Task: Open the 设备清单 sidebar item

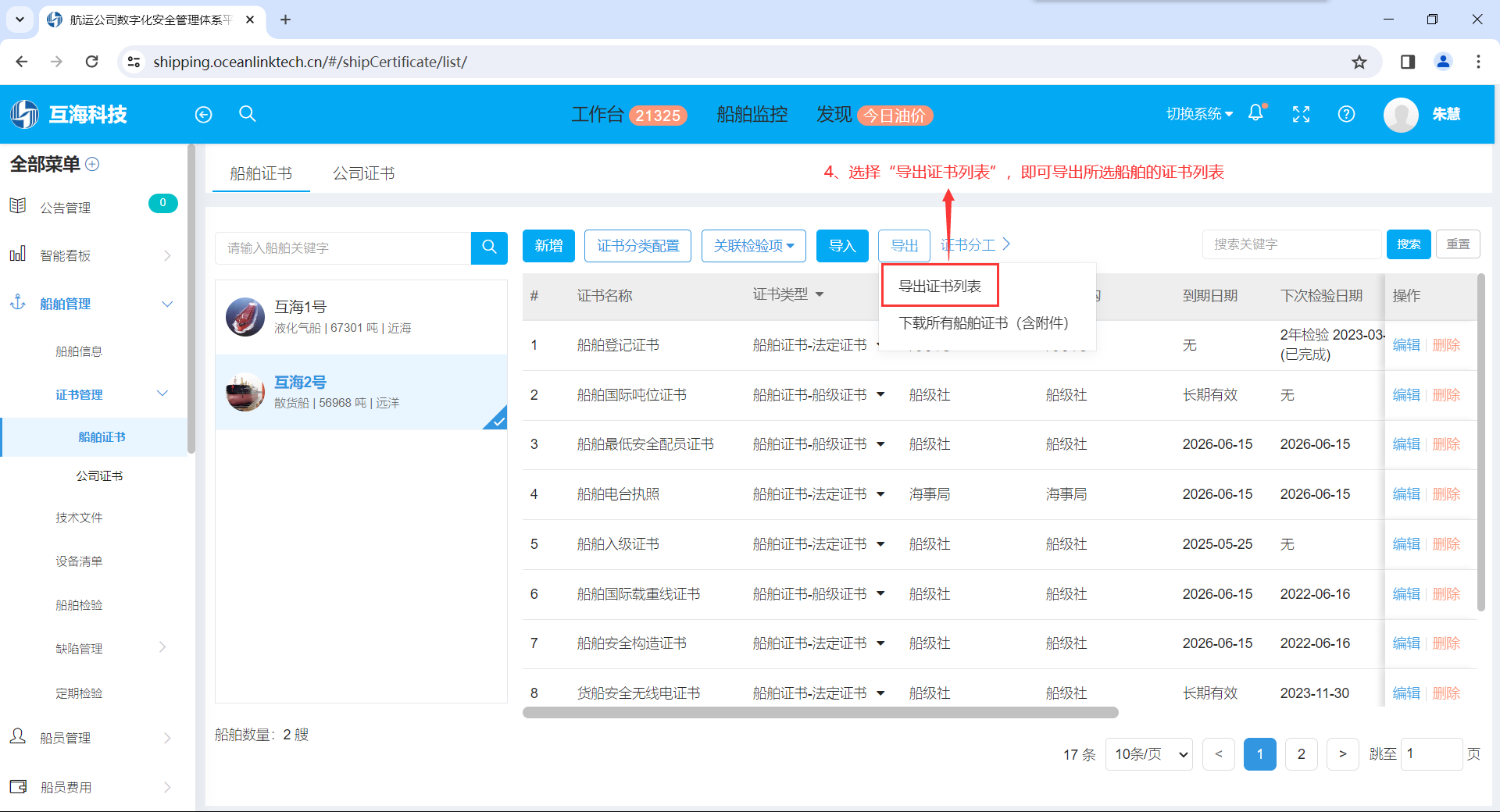Action: (79, 561)
